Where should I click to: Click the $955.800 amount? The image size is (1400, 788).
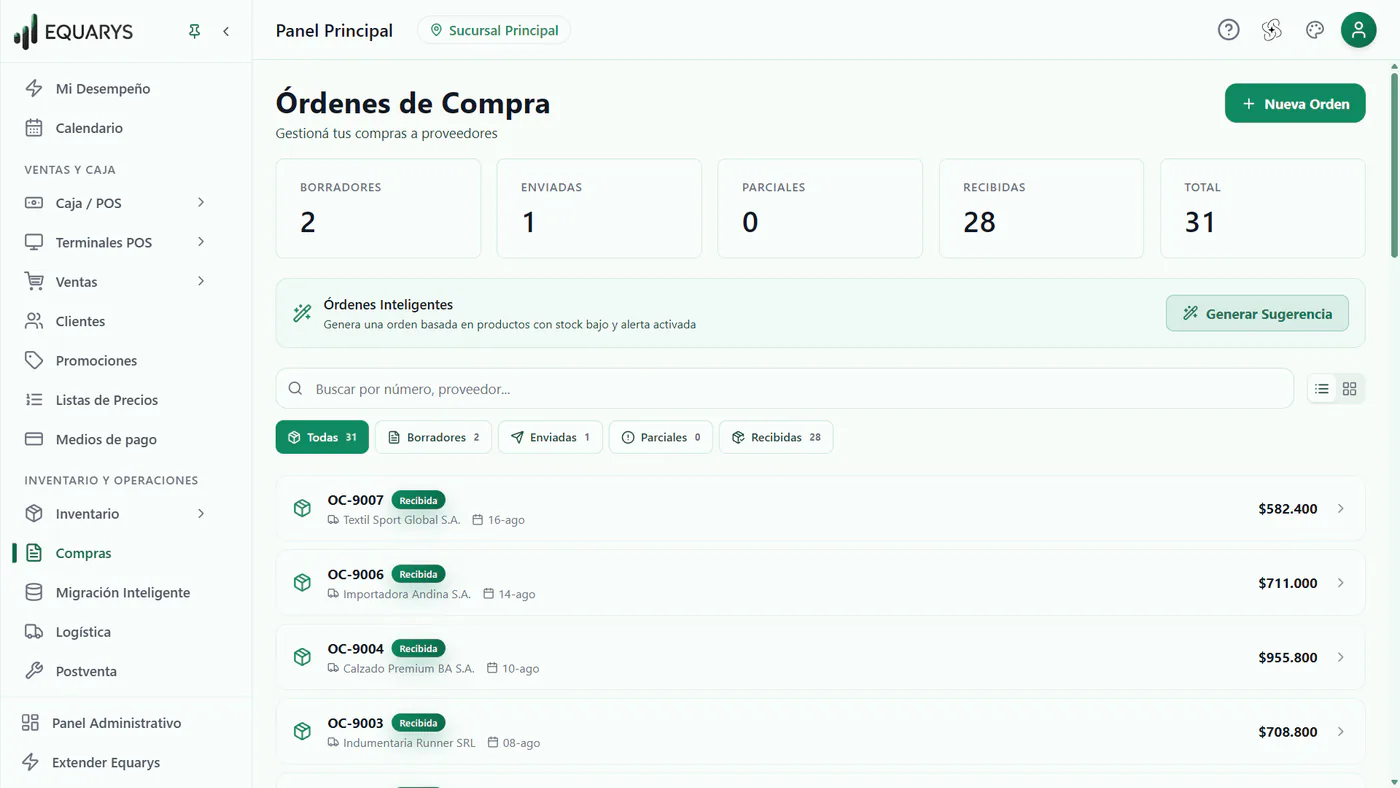tap(1288, 657)
